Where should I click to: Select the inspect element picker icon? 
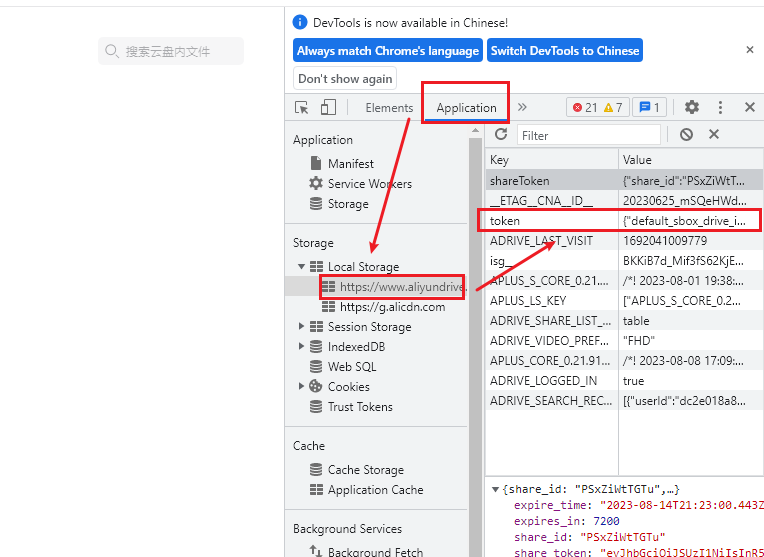302,107
